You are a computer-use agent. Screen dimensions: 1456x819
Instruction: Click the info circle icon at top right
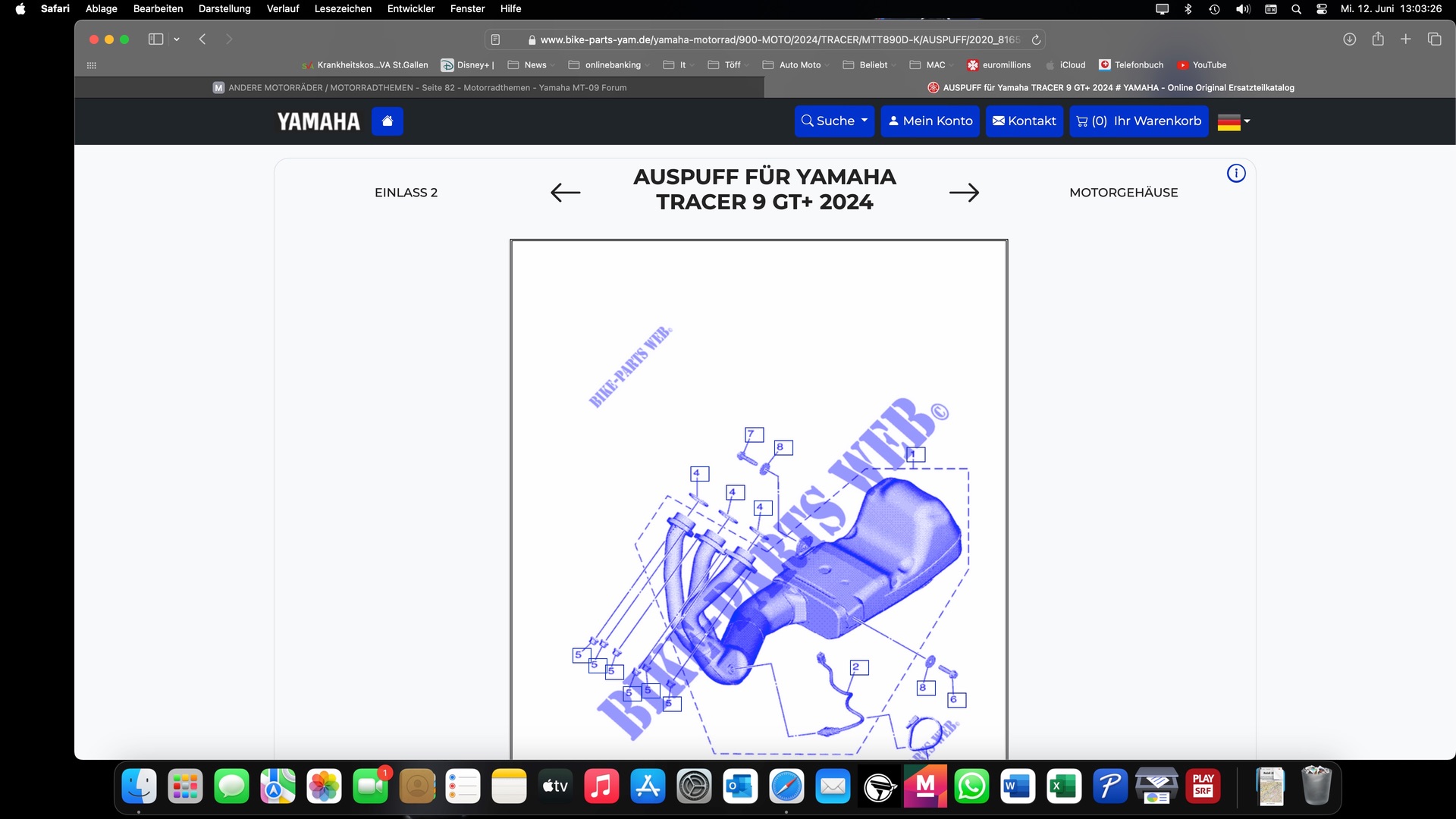point(1236,174)
